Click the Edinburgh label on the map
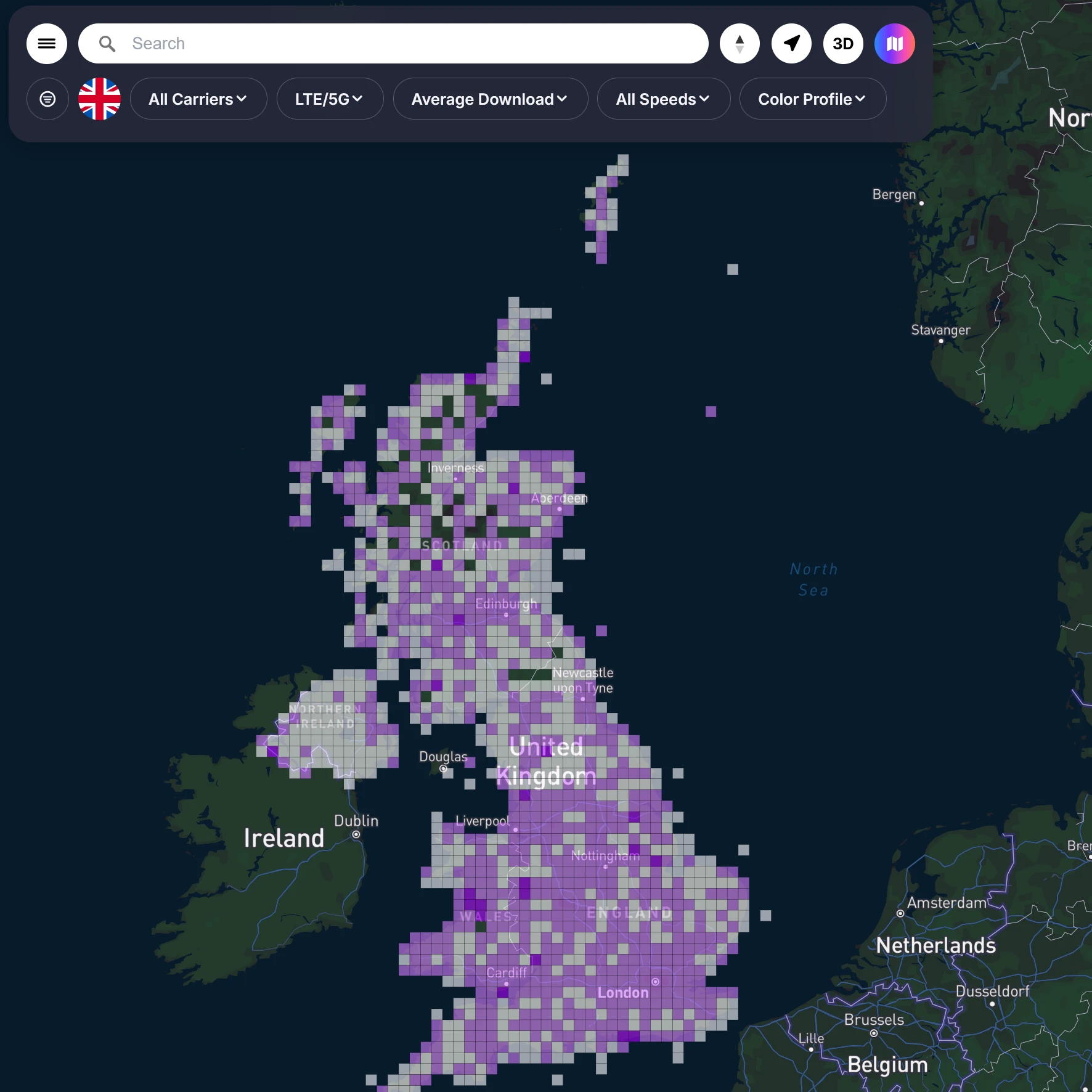Viewport: 1092px width, 1092px height. (x=506, y=604)
